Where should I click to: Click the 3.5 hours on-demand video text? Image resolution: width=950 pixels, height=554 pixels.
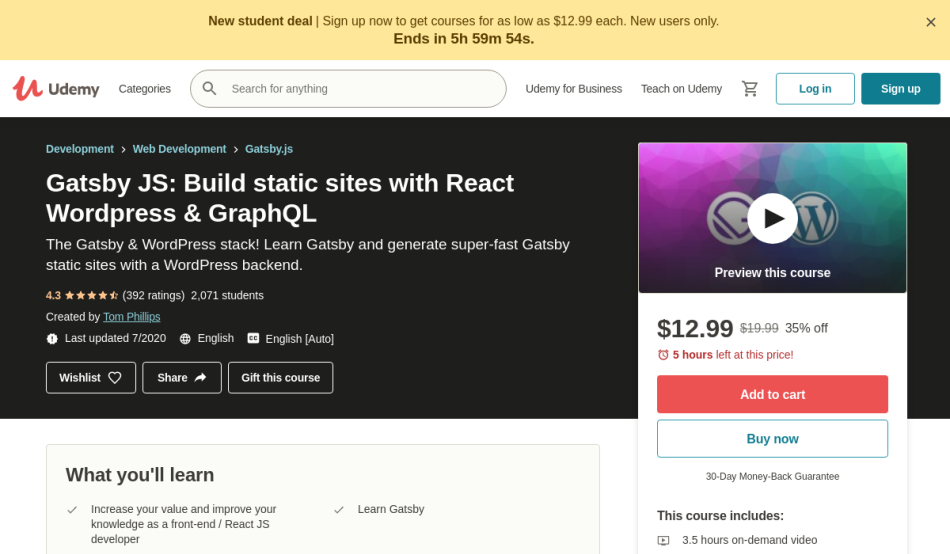click(749, 540)
